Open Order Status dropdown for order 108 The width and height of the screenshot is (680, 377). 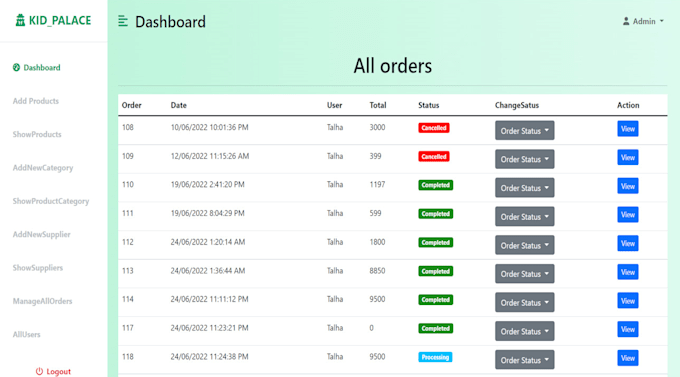[x=524, y=130]
